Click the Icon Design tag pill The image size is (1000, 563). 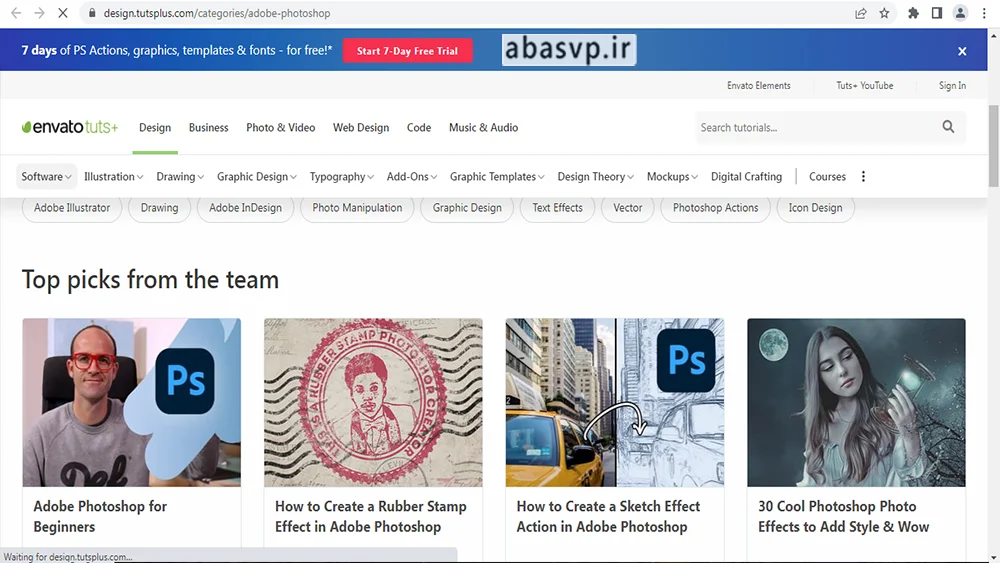[x=815, y=208]
